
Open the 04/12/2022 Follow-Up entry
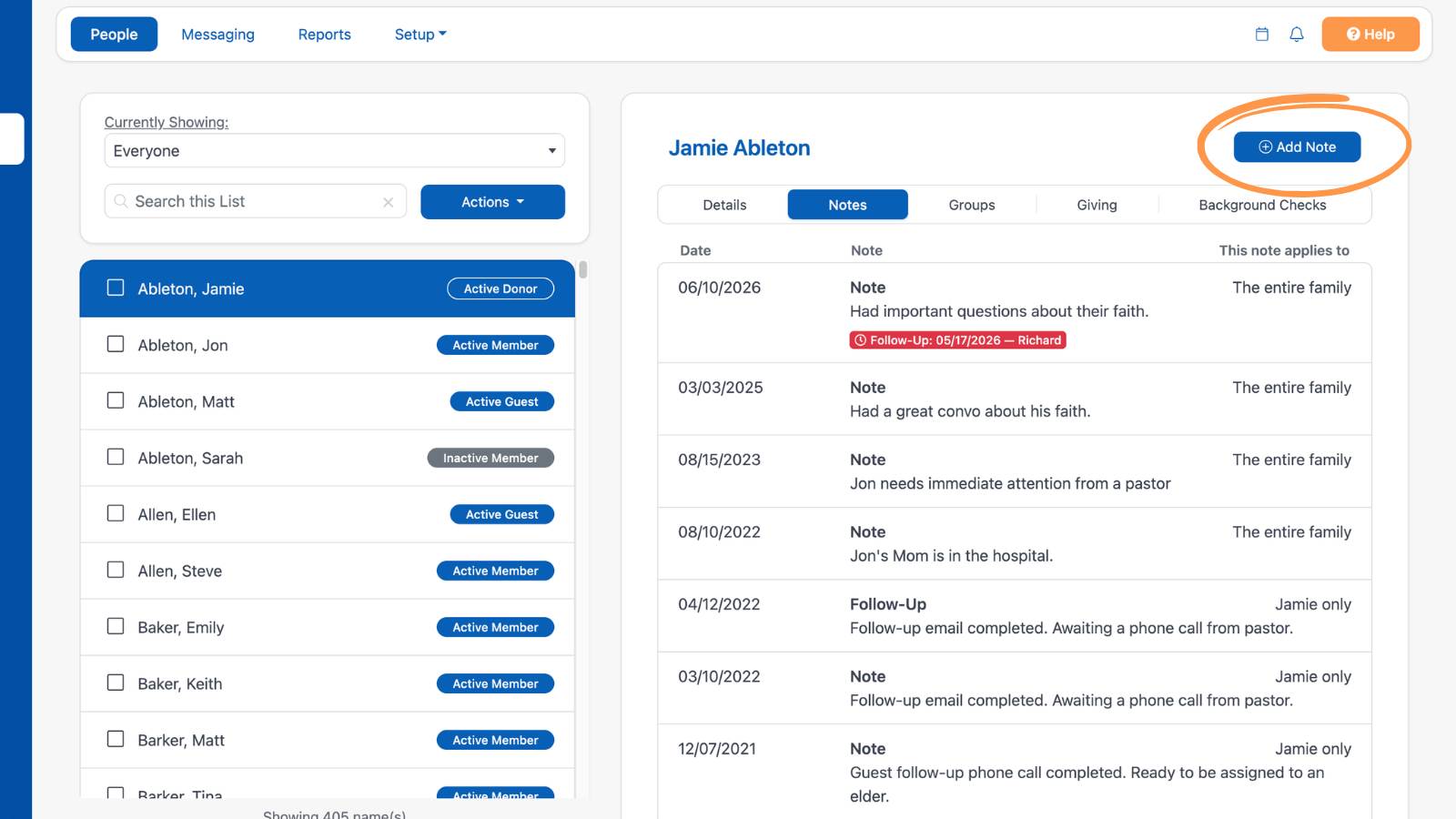click(1015, 616)
